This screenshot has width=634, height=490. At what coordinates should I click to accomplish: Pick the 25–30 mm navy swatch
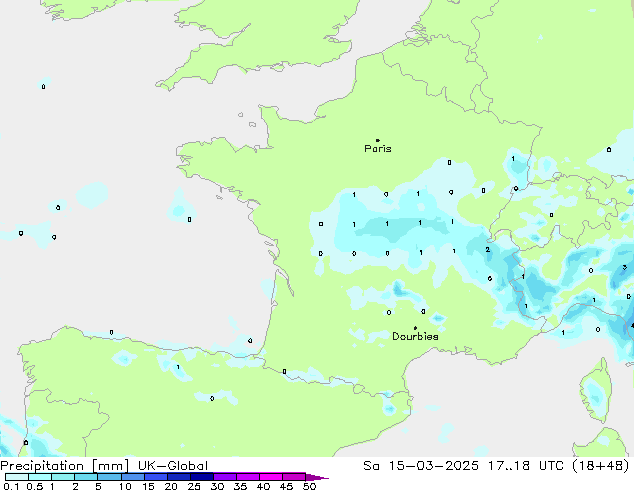tap(201, 477)
